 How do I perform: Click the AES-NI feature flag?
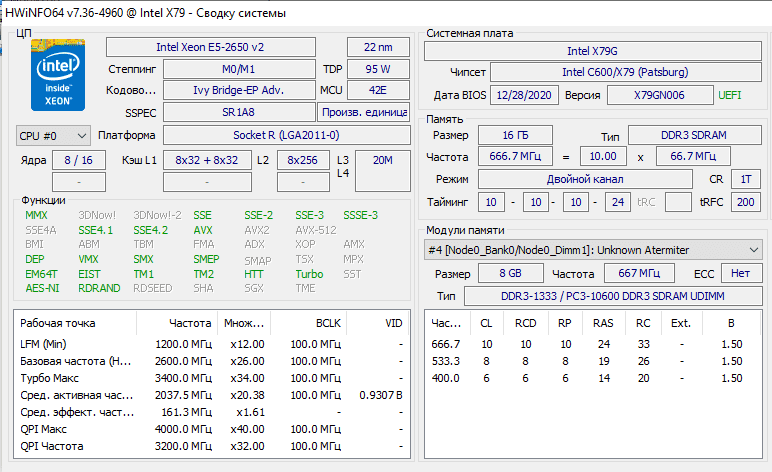click(41, 288)
